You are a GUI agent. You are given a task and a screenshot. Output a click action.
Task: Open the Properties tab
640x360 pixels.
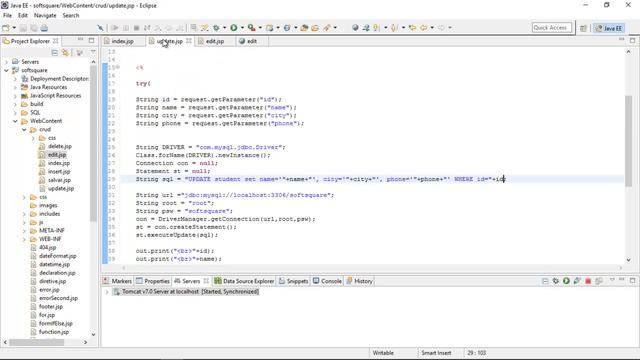pyautogui.click(x=153, y=281)
